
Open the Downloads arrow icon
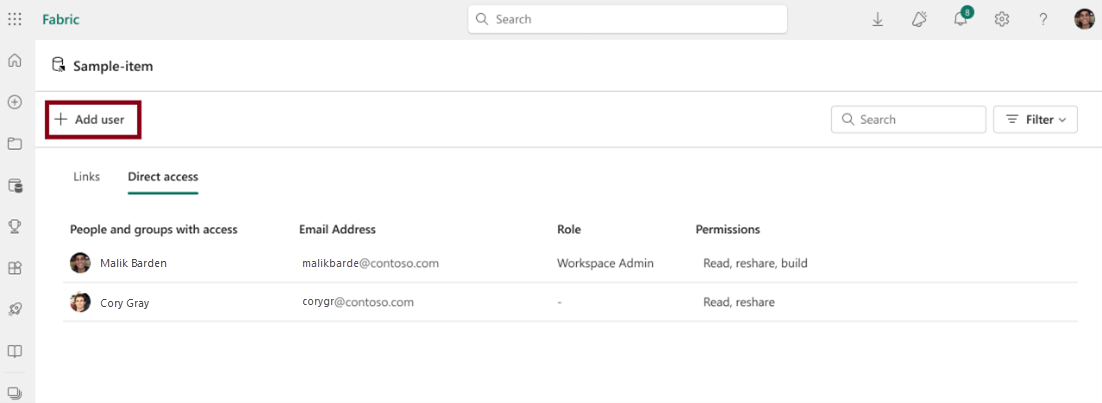(877, 20)
